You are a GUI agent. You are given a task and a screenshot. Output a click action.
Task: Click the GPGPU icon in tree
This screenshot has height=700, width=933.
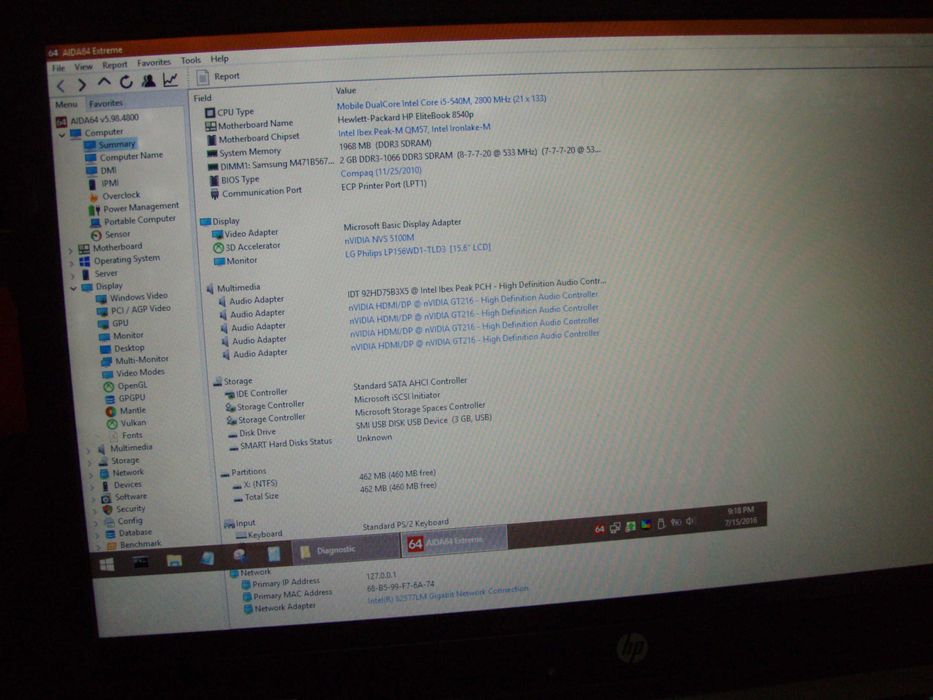pos(110,399)
